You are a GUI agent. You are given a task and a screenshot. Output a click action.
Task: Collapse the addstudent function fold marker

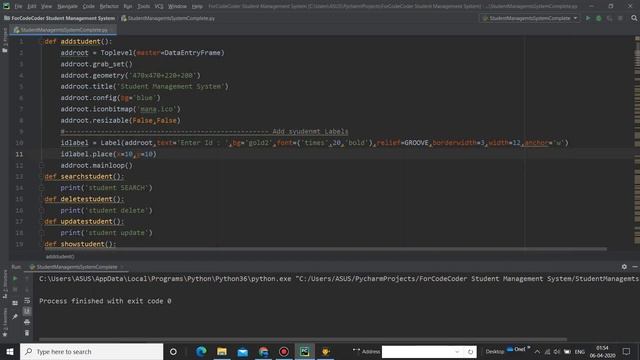tap(41, 42)
